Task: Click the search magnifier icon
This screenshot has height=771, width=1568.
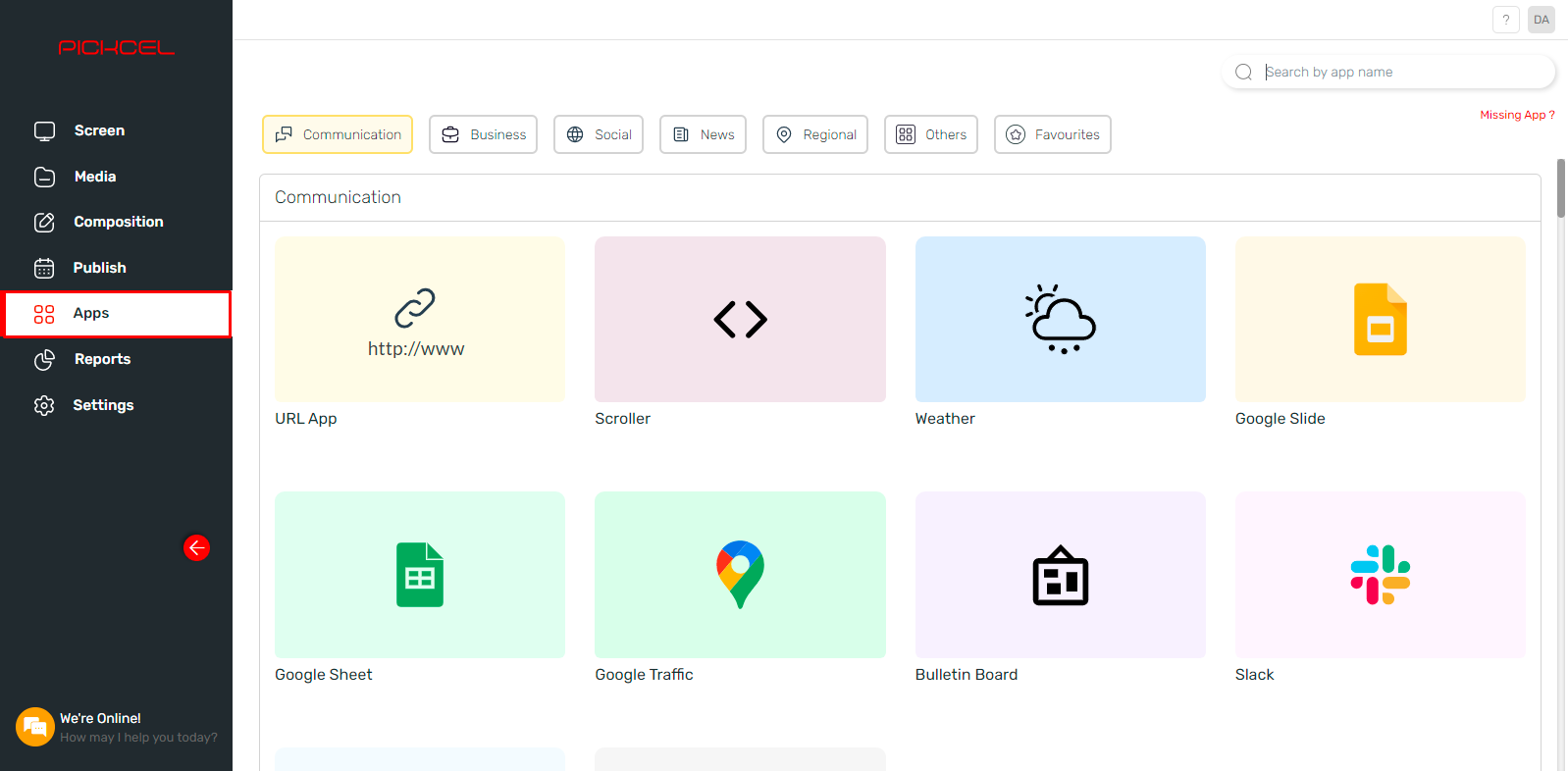Action: click(1243, 72)
